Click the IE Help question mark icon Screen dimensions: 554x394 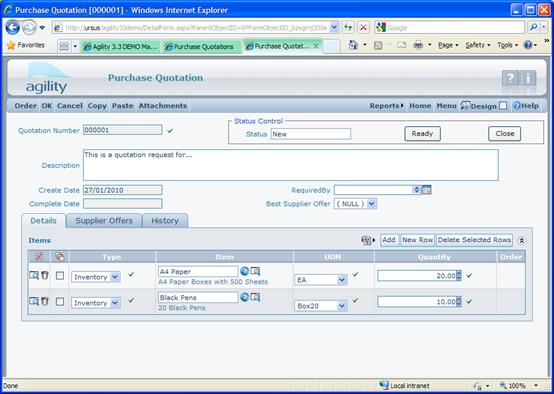pos(528,45)
